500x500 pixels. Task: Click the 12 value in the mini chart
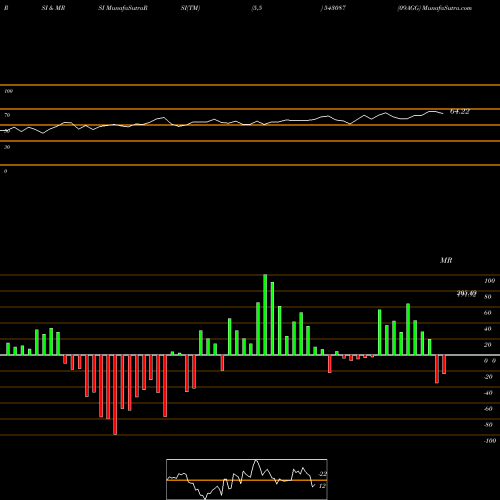(322, 486)
